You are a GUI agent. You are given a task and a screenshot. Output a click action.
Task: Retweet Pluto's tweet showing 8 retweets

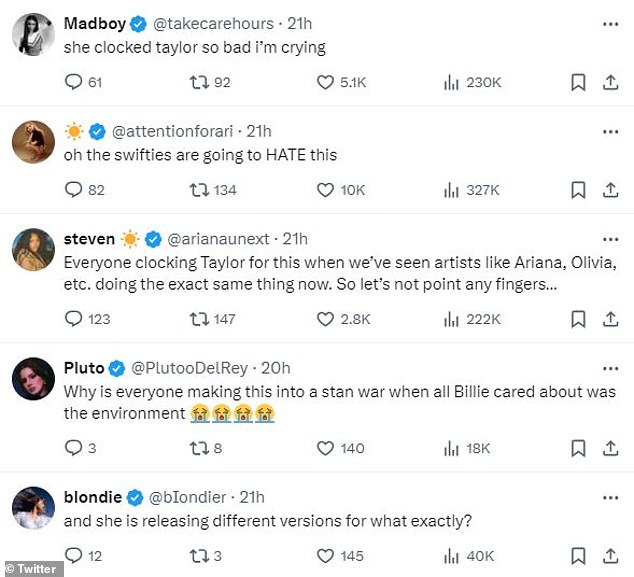tap(199, 448)
